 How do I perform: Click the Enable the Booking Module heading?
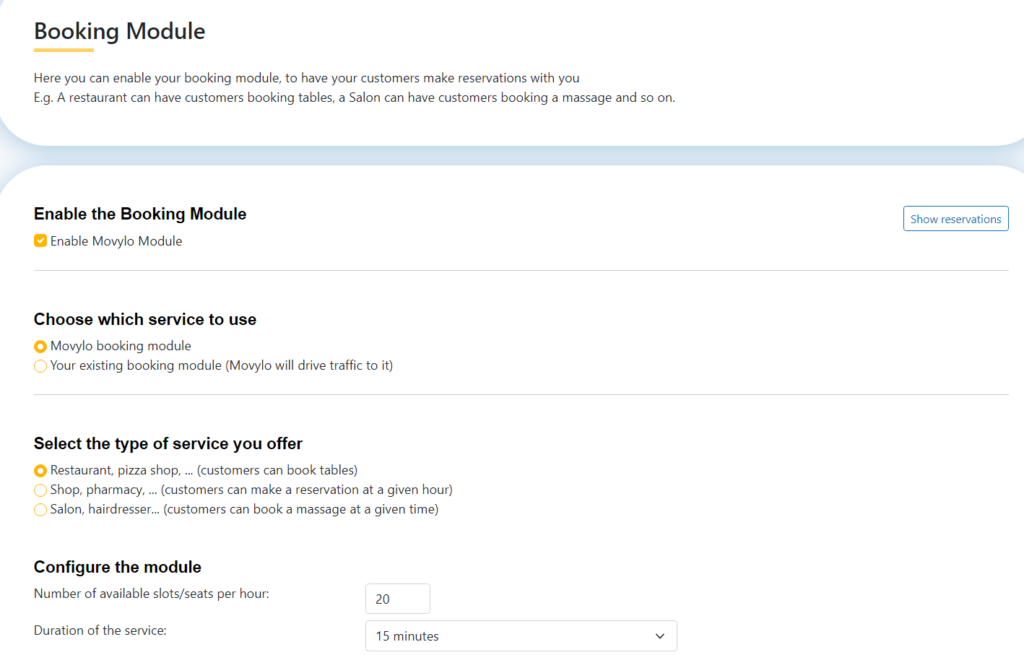[140, 214]
